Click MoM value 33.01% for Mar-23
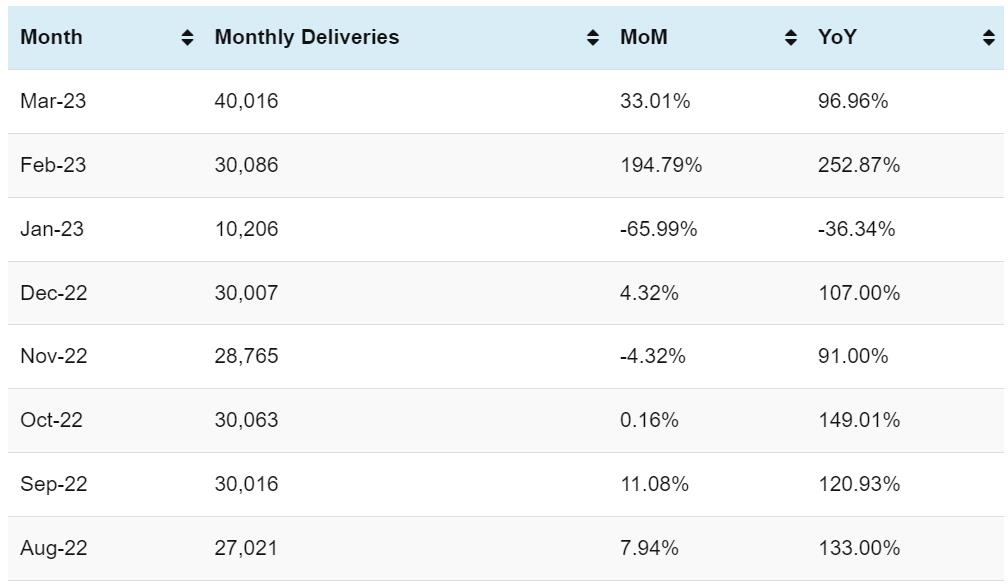This screenshot has width=1008, height=584. click(x=654, y=101)
